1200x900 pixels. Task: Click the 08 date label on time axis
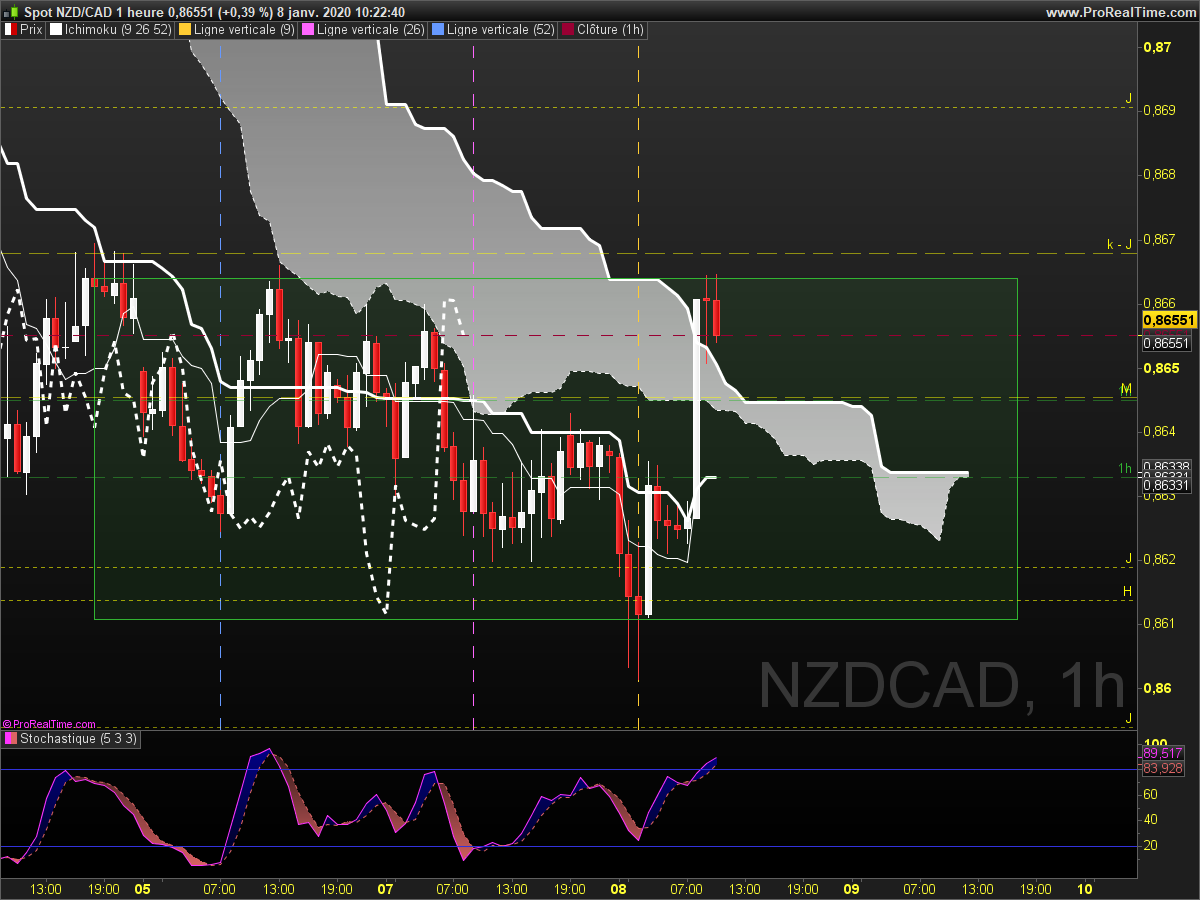(x=619, y=888)
